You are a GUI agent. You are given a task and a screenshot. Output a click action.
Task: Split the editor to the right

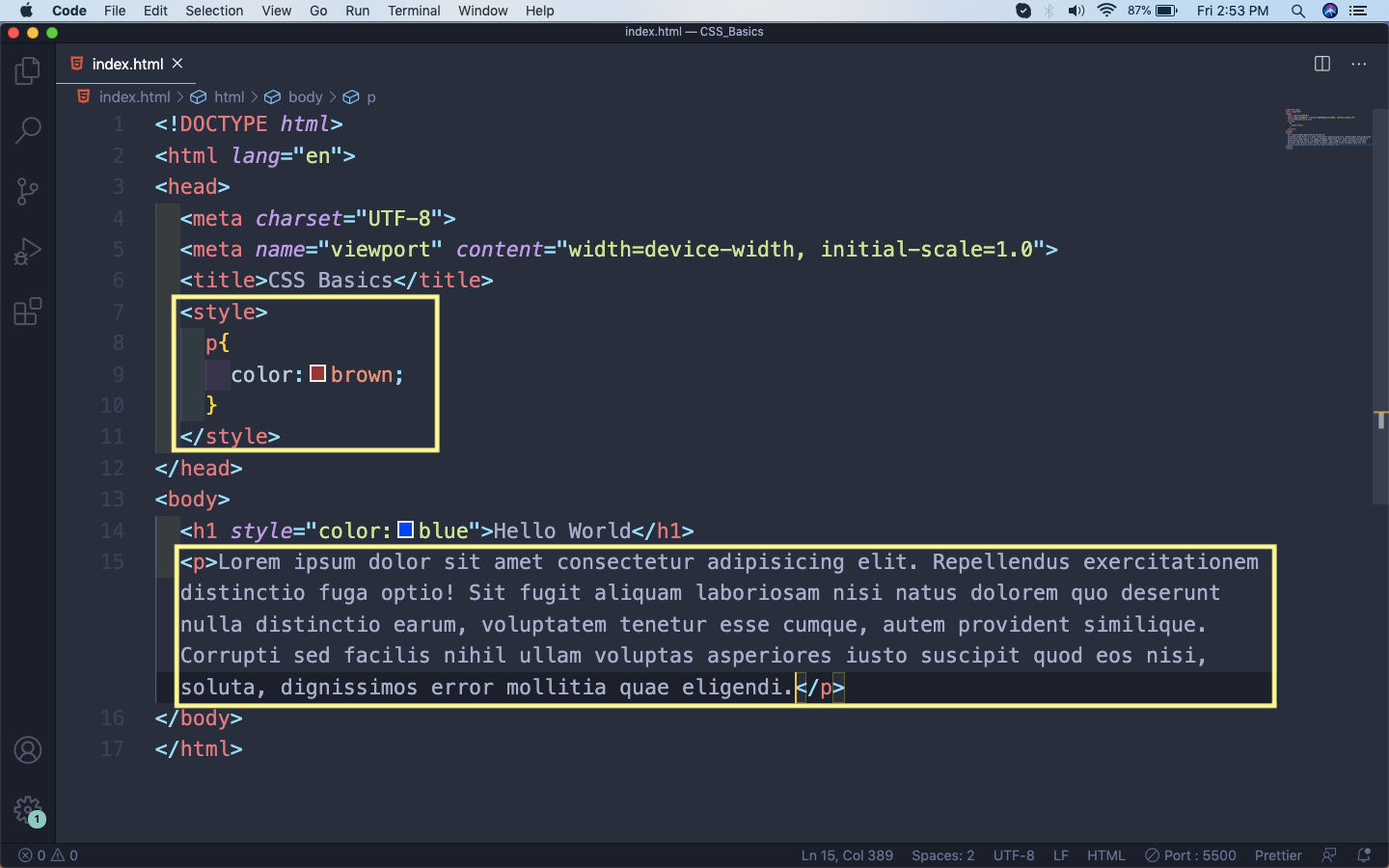(x=1322, y=64)
